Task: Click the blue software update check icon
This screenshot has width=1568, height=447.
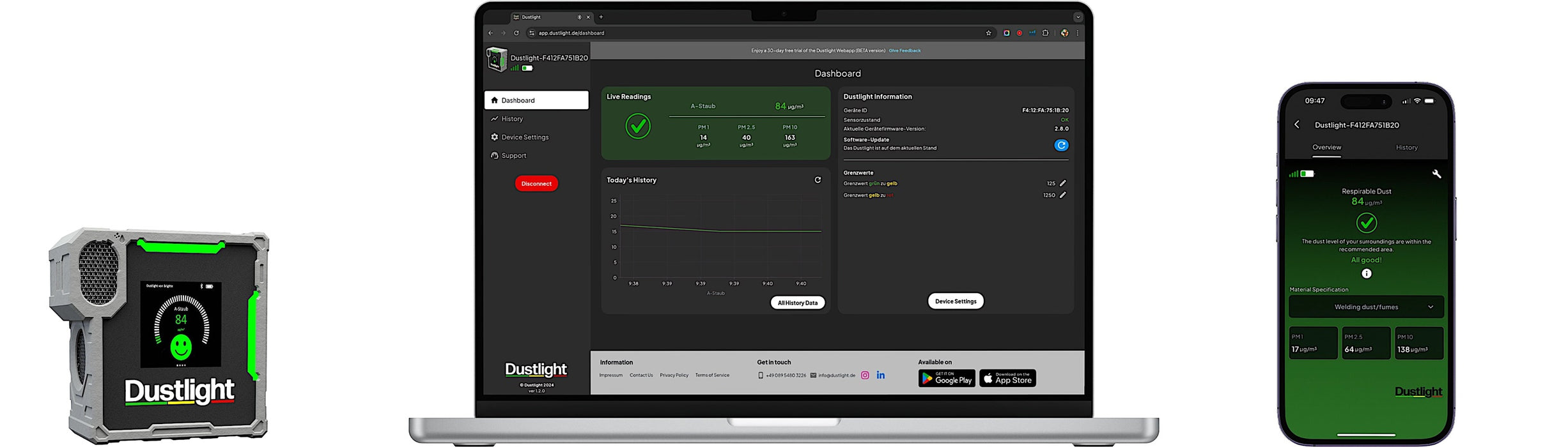Action: 1060,146
